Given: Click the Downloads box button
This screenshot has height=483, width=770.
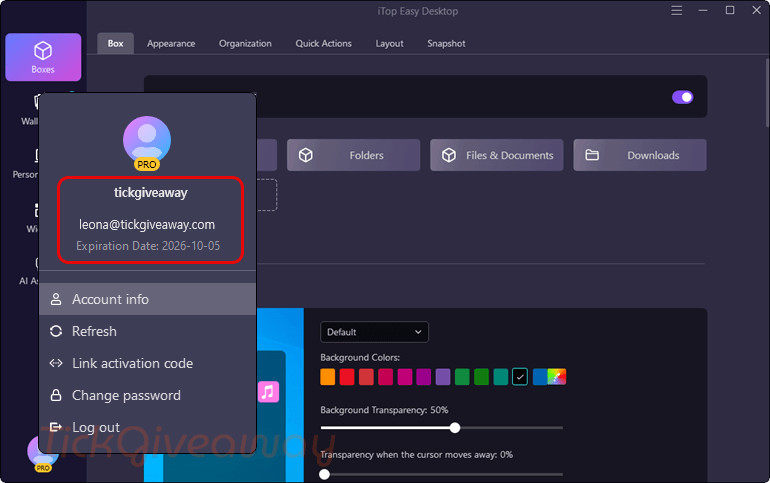Looking at the screenshot, I should coord(640,155).
